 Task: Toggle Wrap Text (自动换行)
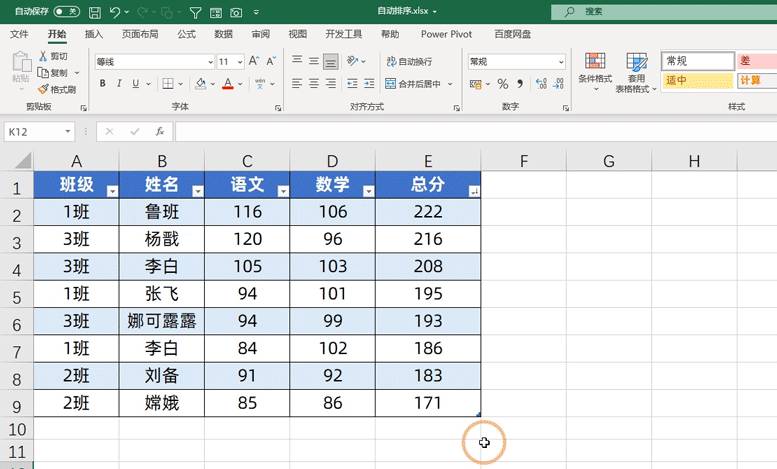[409, 61]
